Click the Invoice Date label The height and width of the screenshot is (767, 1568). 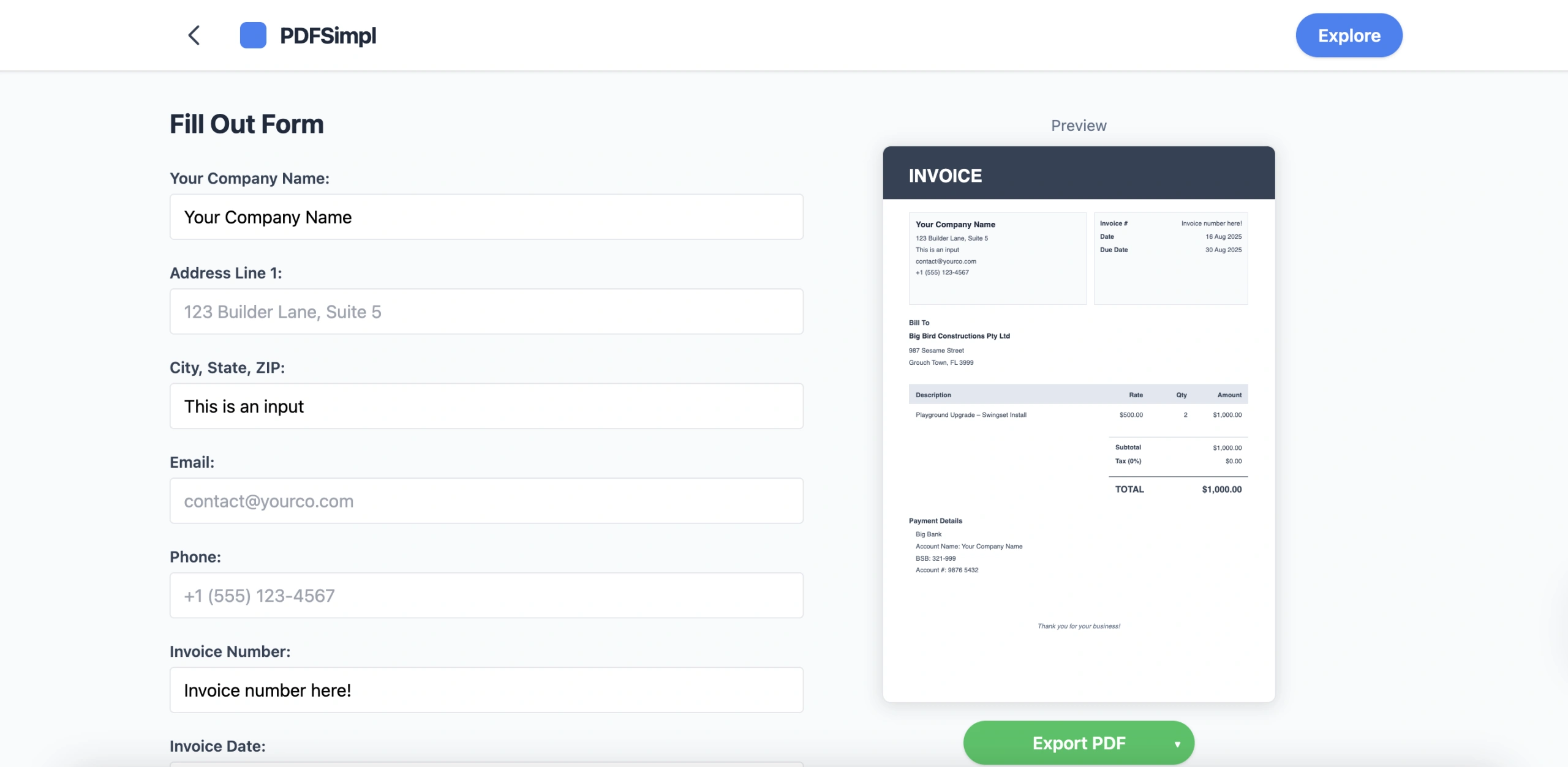pos(217,746)
